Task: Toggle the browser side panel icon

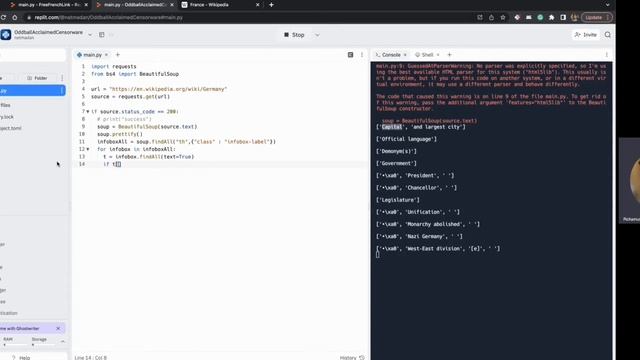Action: point(563,18)
